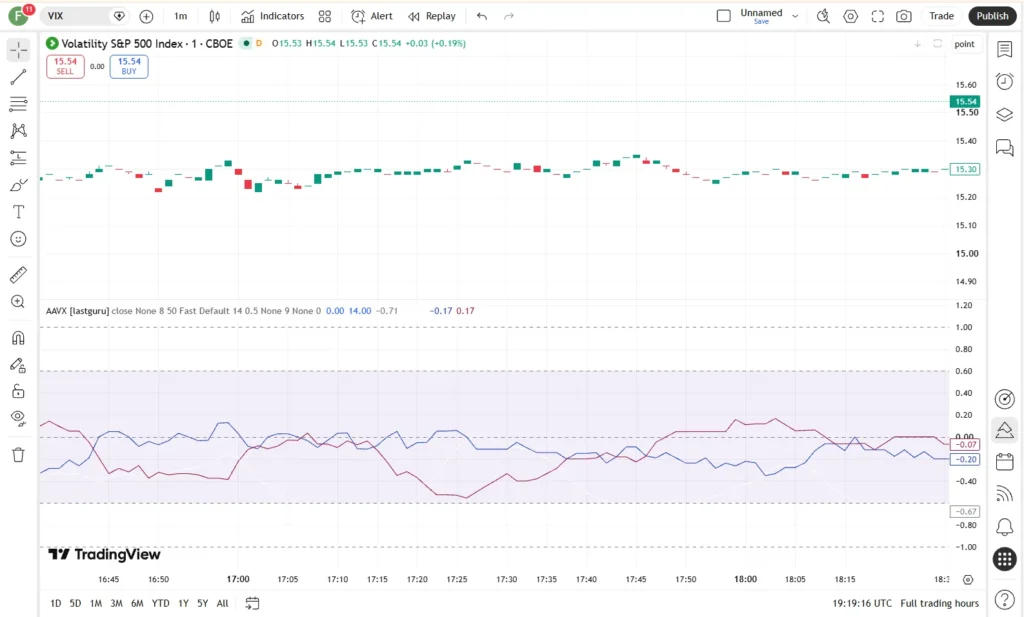1024x617 pixels.
Task: Open the notifications bell panel
Action: pos(1004,526)
